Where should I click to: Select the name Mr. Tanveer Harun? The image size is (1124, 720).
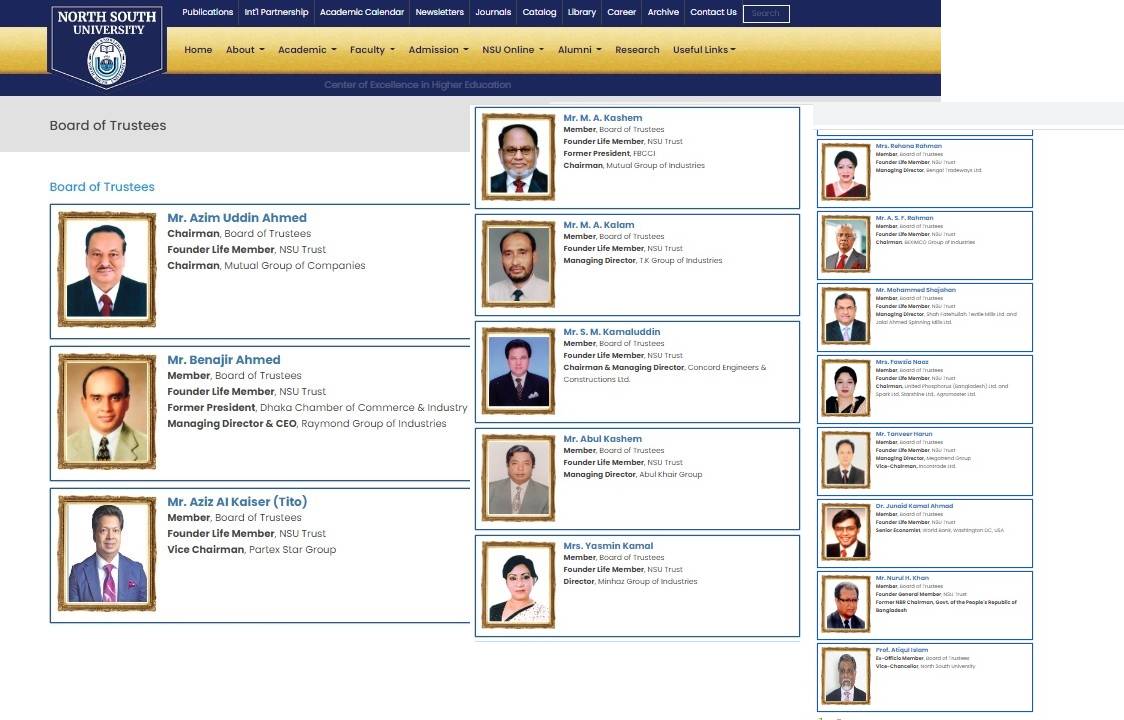pyautogui.click(x=904, y=433)
